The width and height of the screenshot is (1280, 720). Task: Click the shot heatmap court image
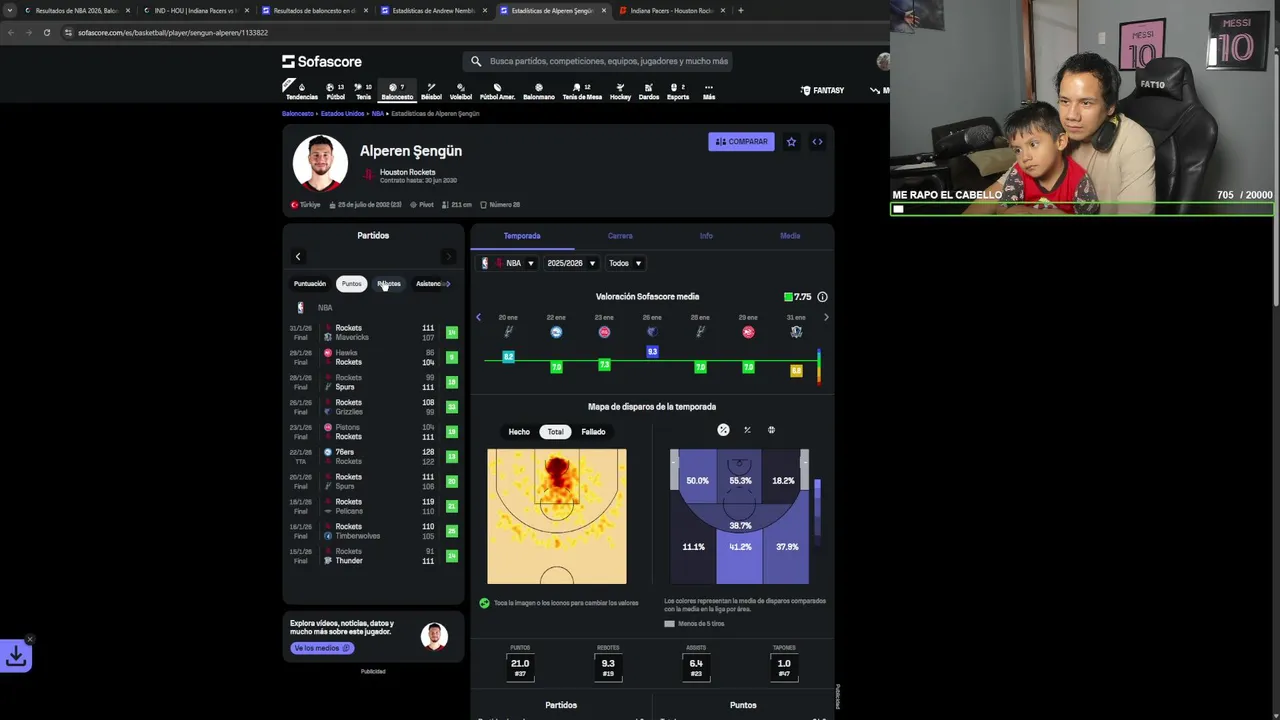click(557, 516)
